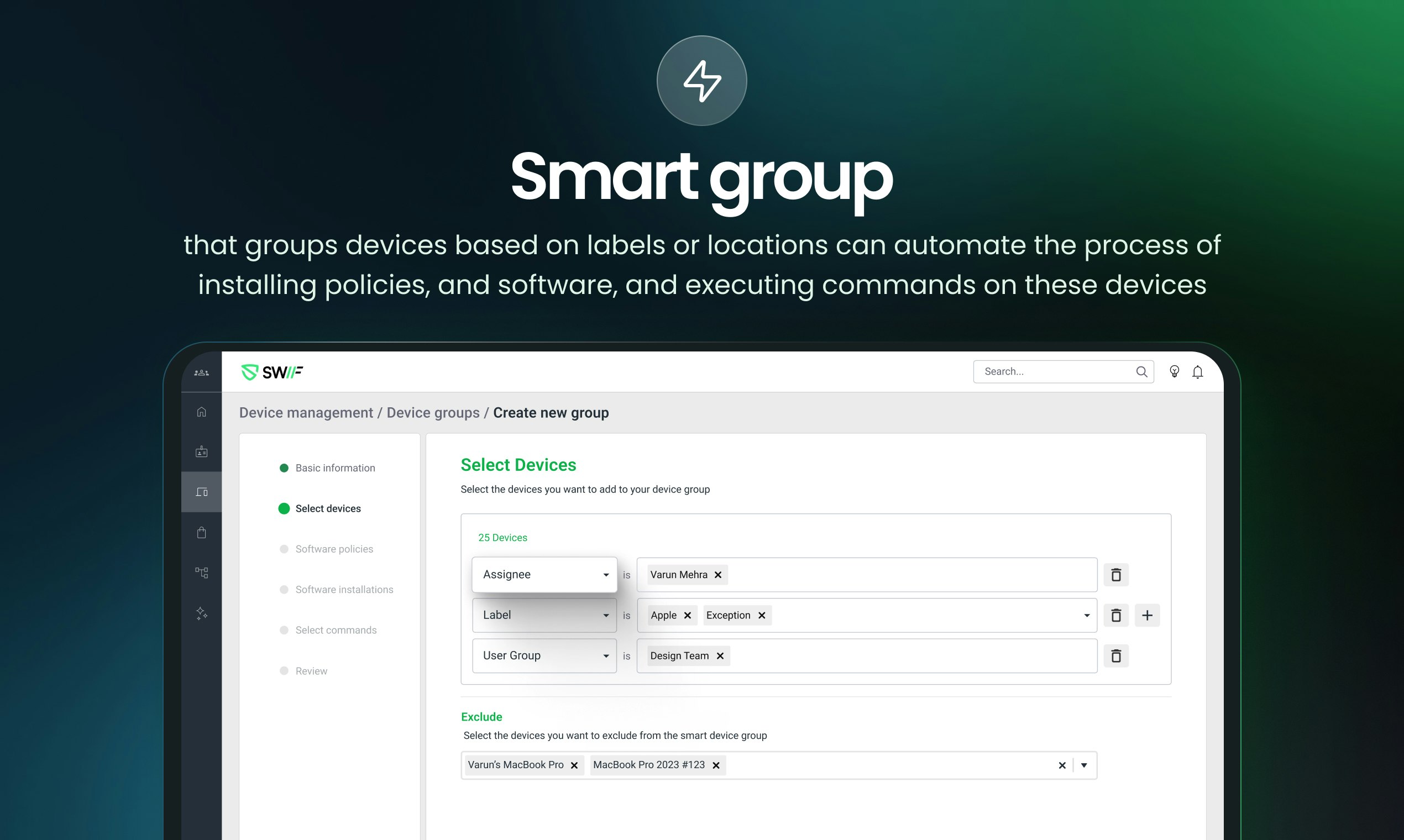Navigate to Device groups breadcrumb

pos(432,413)
